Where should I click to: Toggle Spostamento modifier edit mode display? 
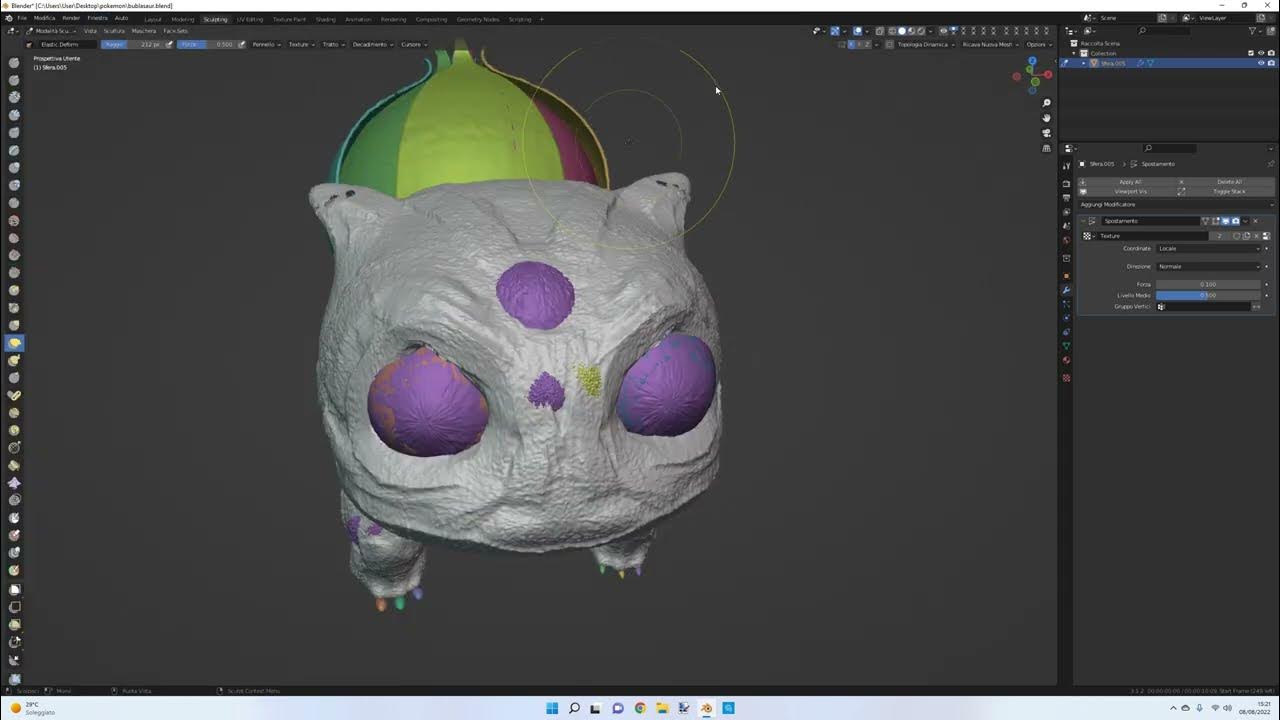click(x=1215, y=221)
